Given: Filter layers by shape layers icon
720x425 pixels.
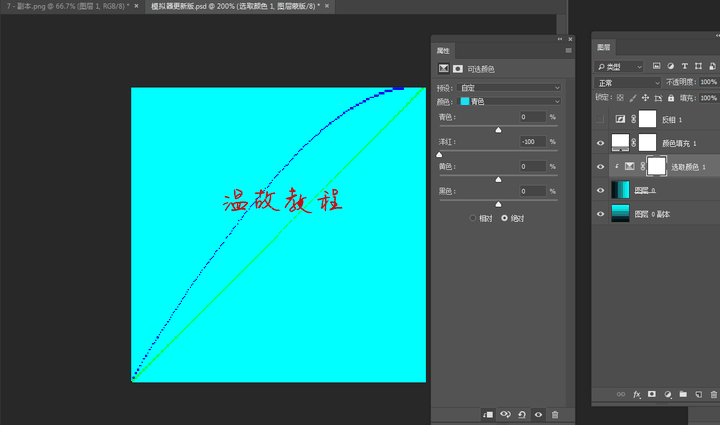Looking at the screenshot, I should tap(698, 66).
